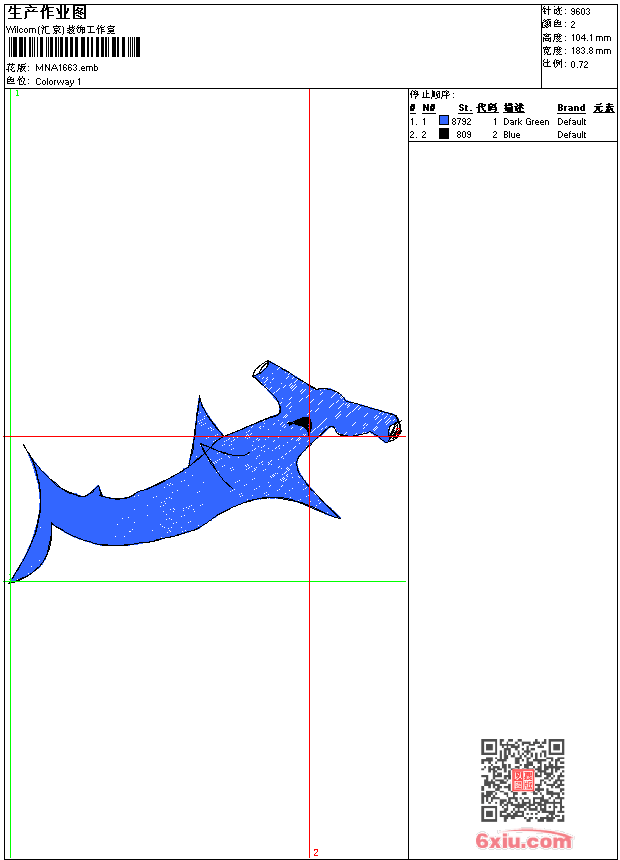Click the QR code at the bottom right
The image size is (620, 860).
click(522, 780)
